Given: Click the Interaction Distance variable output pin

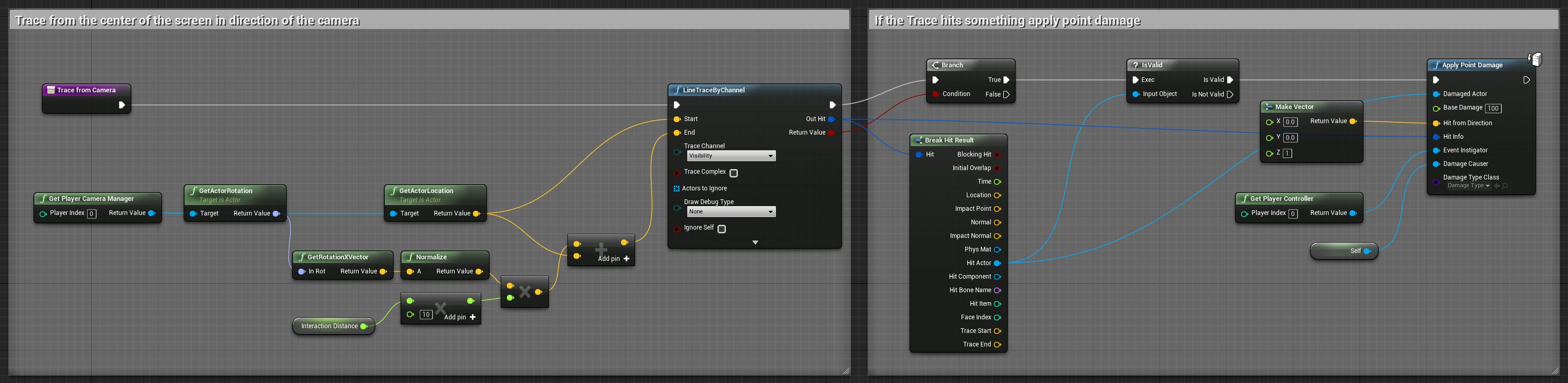Looking at the screenshot, I should [363, 326].
